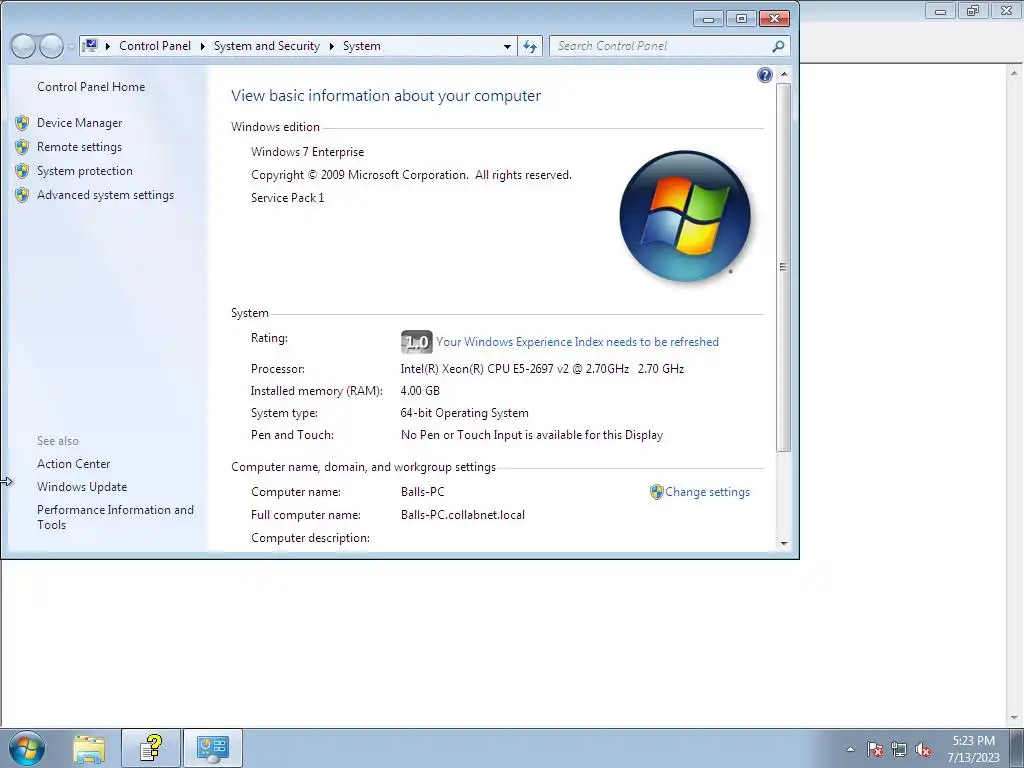Click scrollbar down arrow in background window
This screenshot has height=768, width=1024.
1015,718
